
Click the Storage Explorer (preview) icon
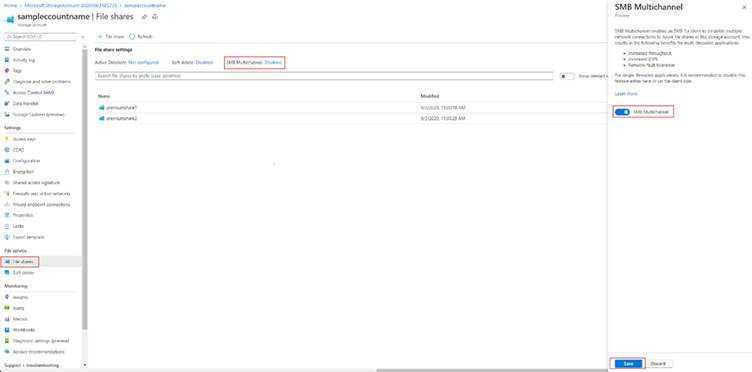click(x=7, y=115)
